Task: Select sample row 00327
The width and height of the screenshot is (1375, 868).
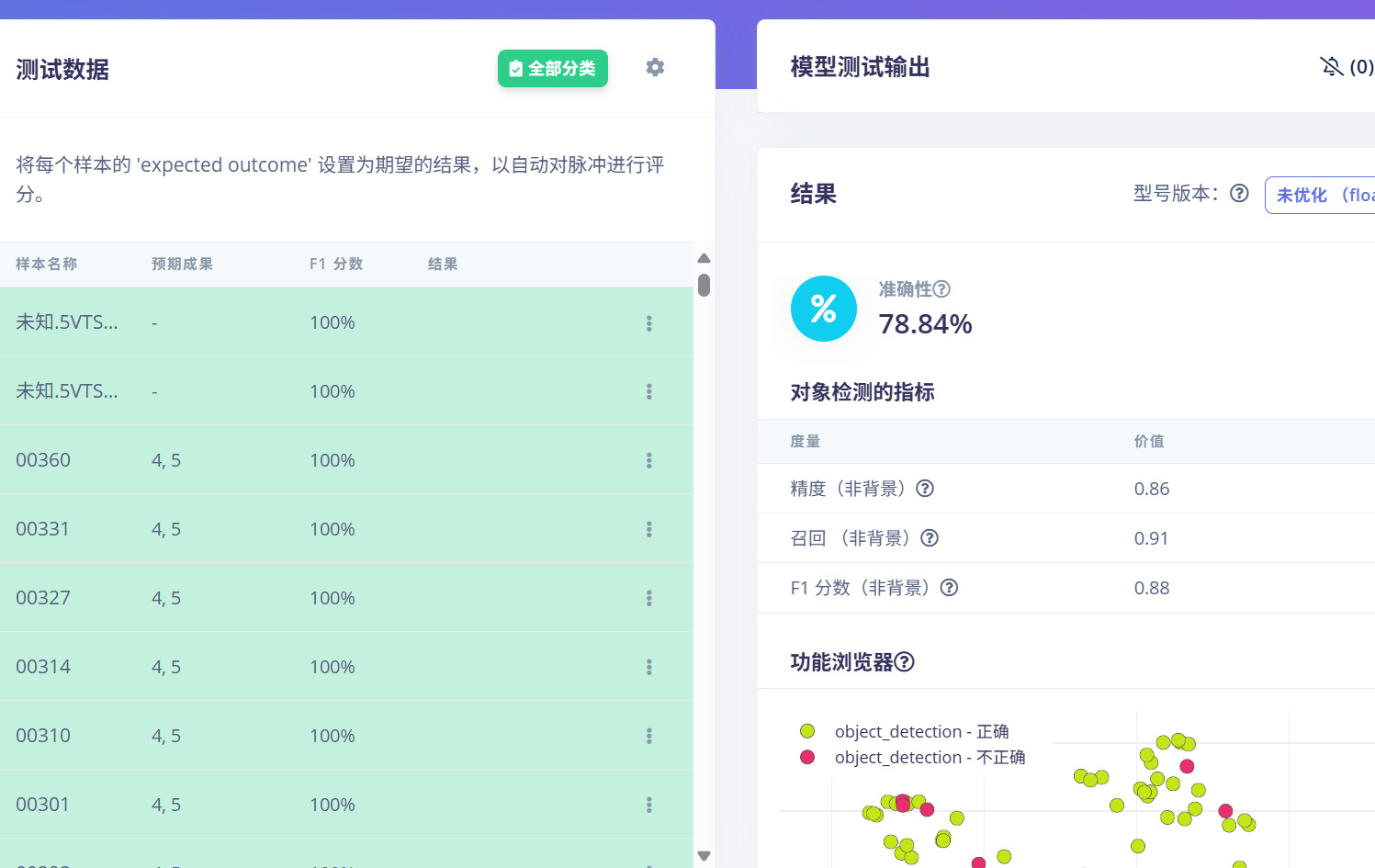Action: [x=346, y=598]
